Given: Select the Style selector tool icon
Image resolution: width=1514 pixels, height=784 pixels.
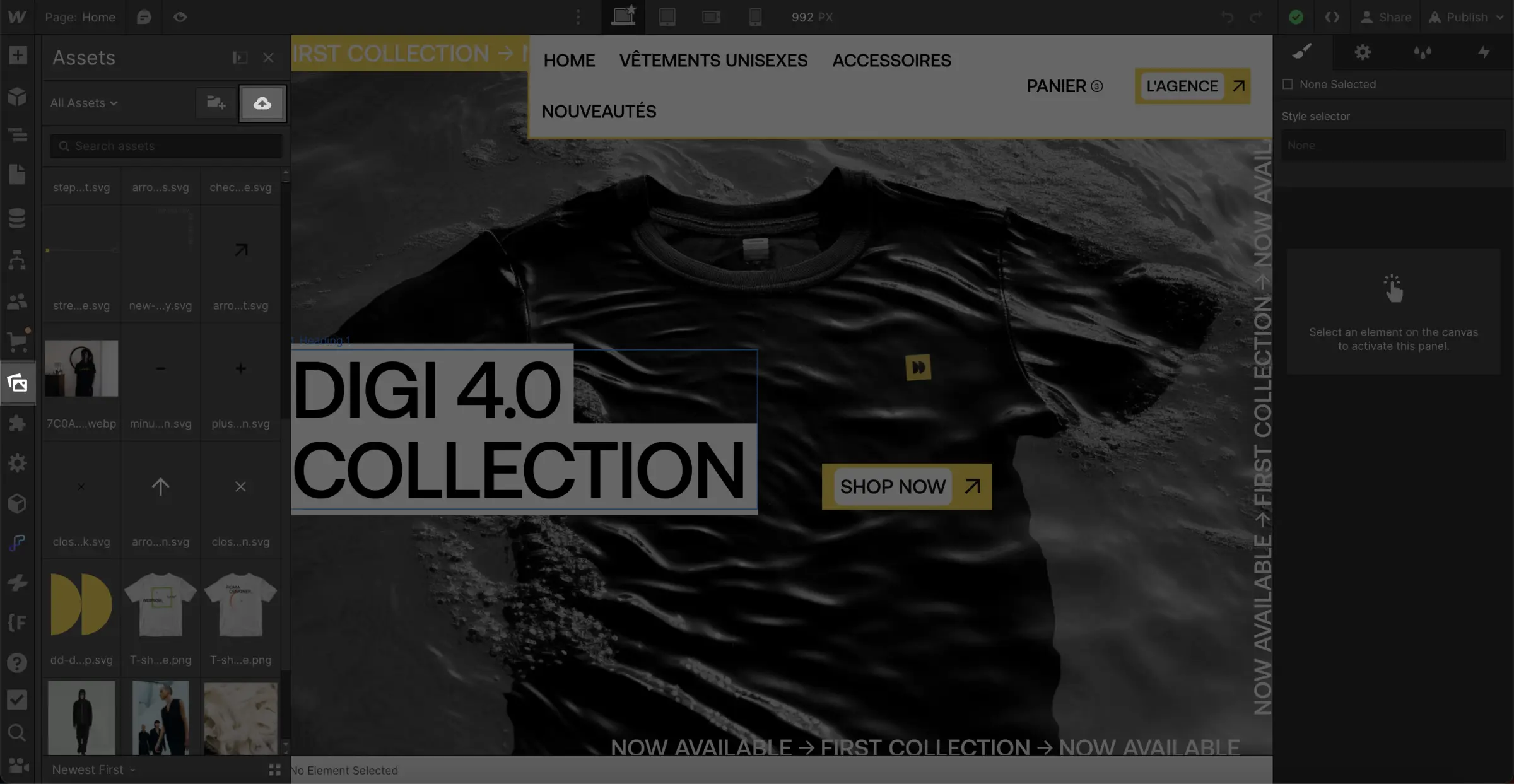Looking at the screenshot, I should coord(1303,52).
